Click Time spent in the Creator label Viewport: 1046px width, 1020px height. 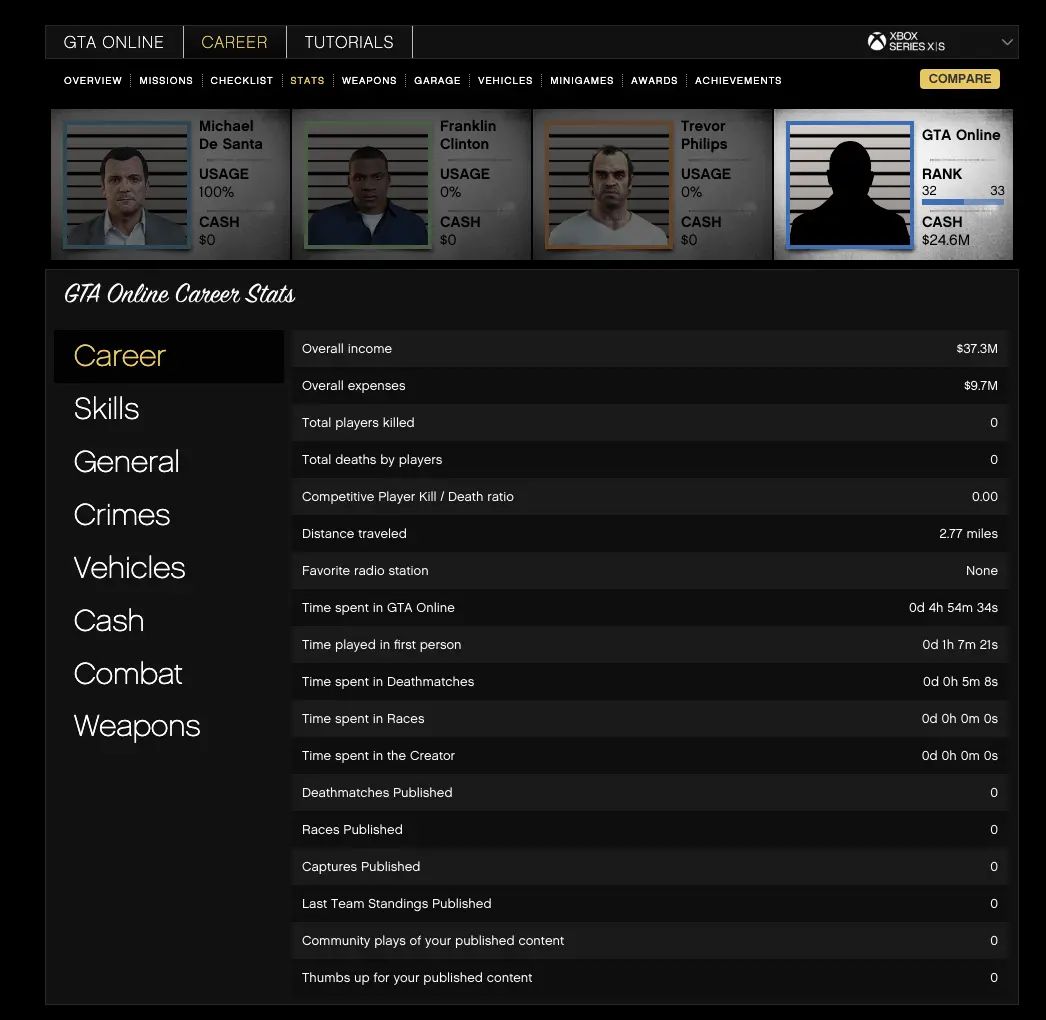pyautogui.click(x=378, y=756)
